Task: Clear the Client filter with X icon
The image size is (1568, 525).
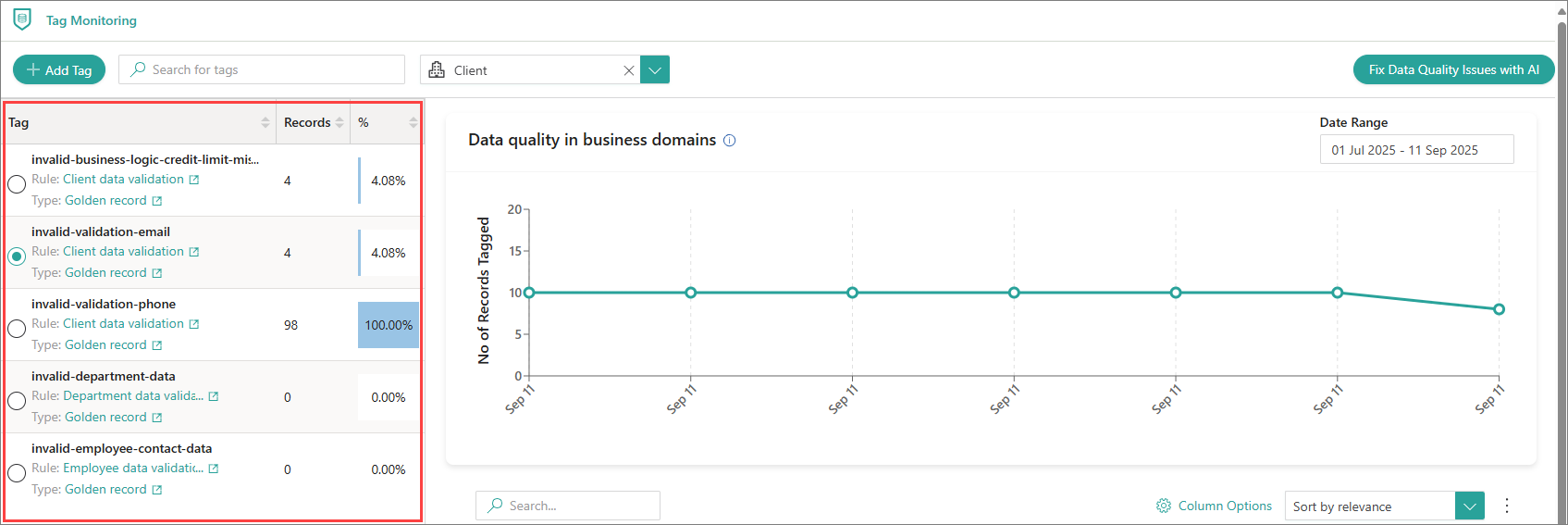Action: coord(629,70)
